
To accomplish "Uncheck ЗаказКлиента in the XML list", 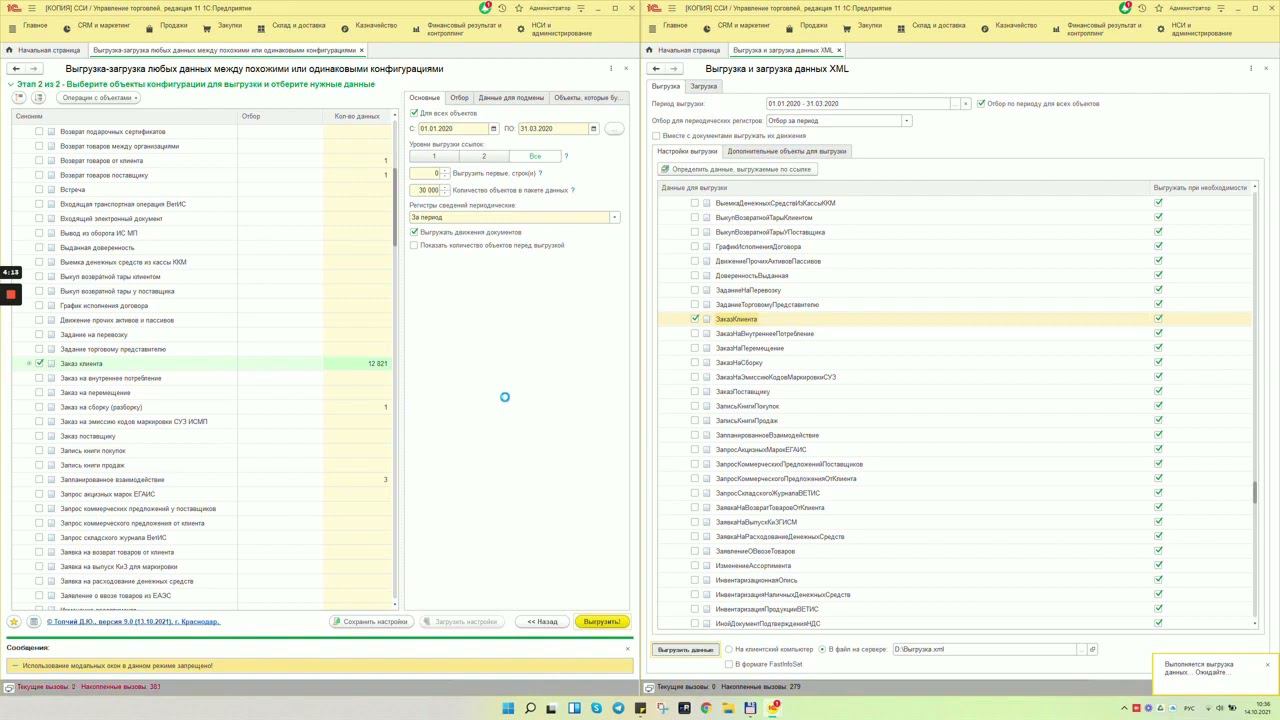I will tap(695, 319).
